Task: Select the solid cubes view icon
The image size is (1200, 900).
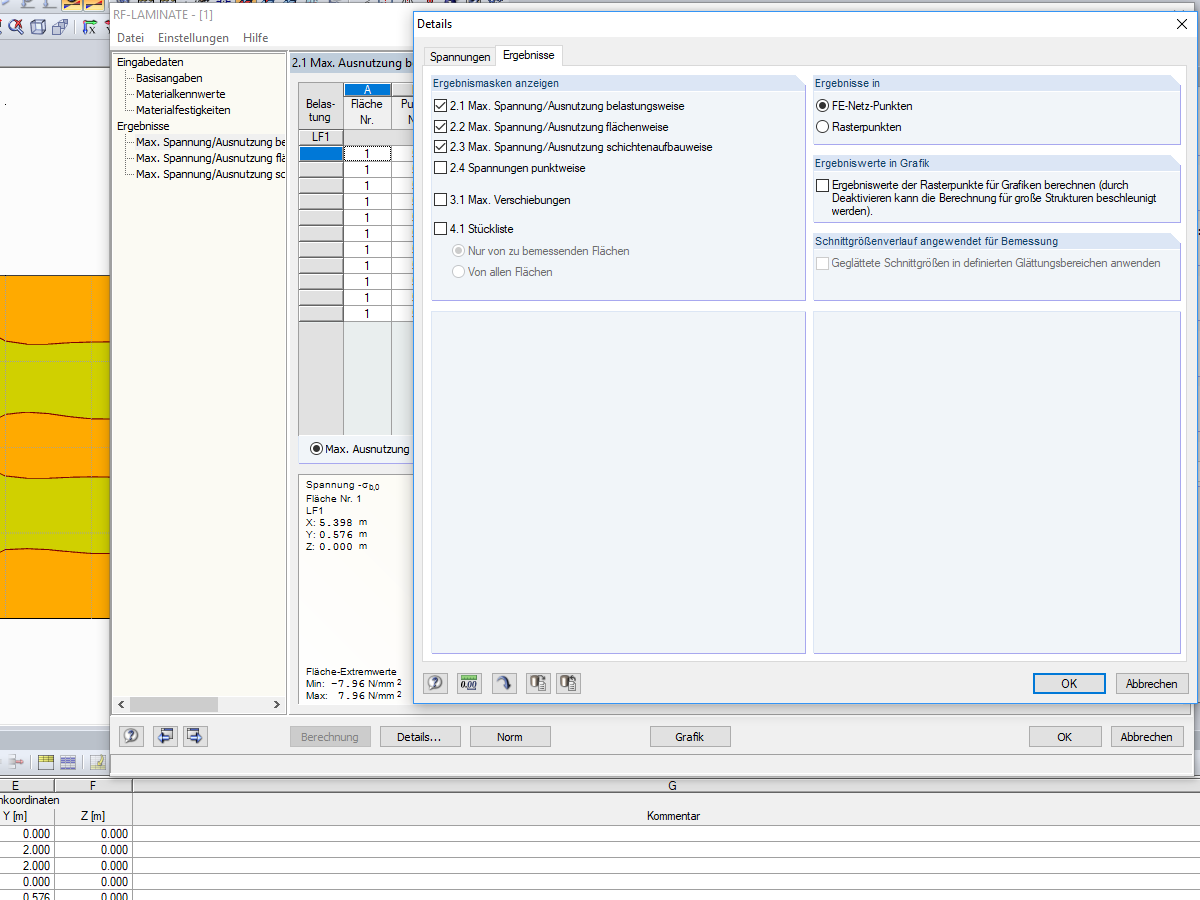Action: (x=61, y=27)
